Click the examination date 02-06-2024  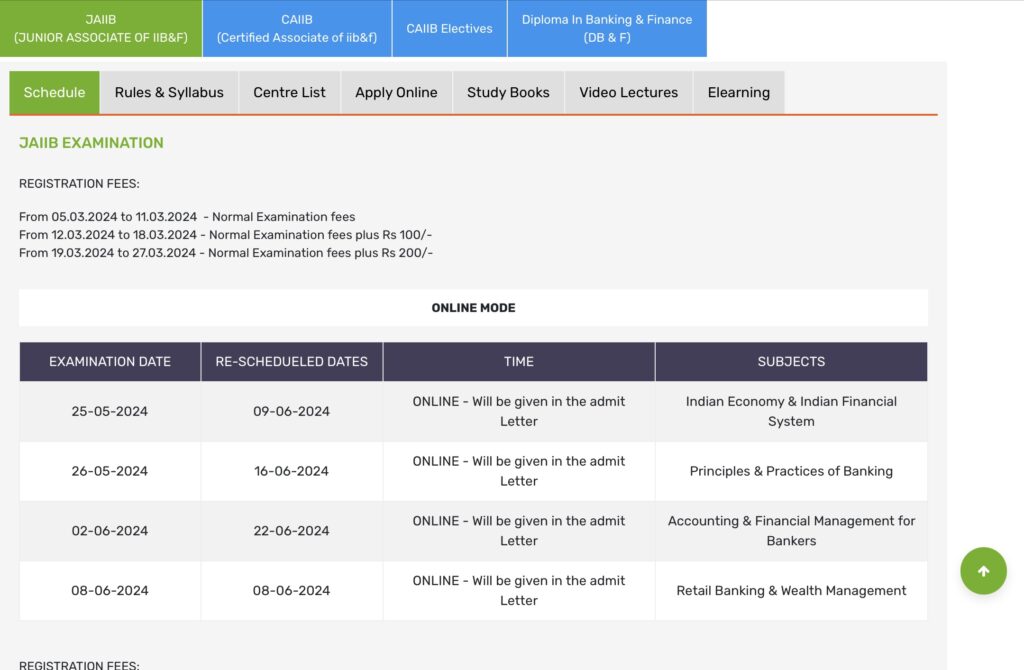(110, 531)
